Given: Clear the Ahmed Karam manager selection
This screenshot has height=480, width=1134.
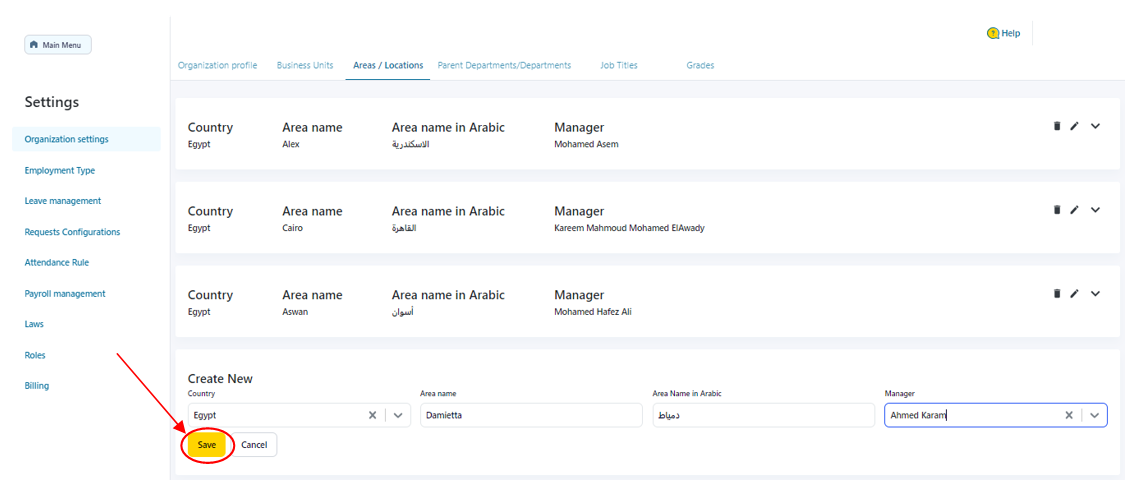Looking at the screenshot, I should [x=1068, y=415].
